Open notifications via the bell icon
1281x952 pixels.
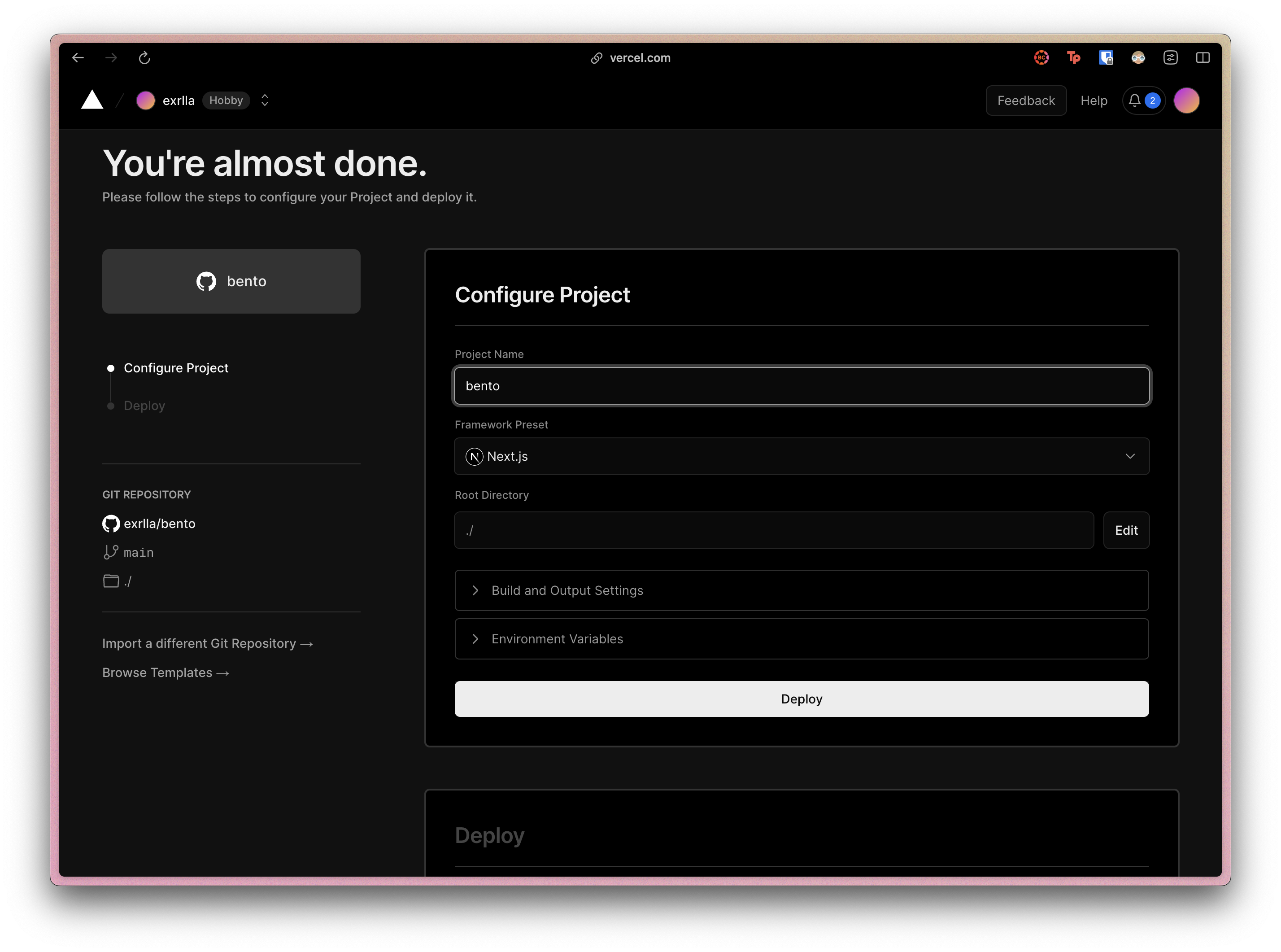[x=1135, y=100]
